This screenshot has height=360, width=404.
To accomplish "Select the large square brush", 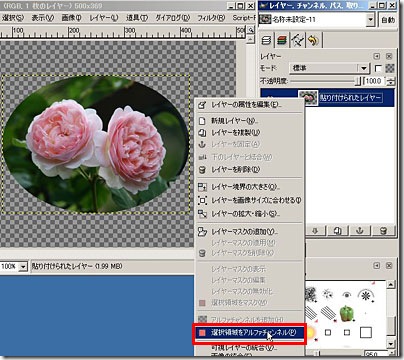I will (x=366, y=332).
